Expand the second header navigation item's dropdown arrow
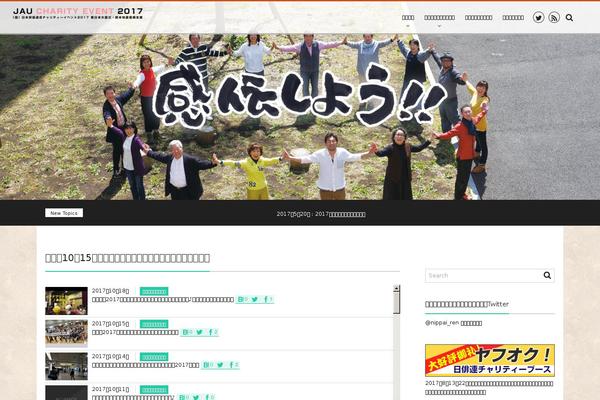 click(x=439, y=26)
